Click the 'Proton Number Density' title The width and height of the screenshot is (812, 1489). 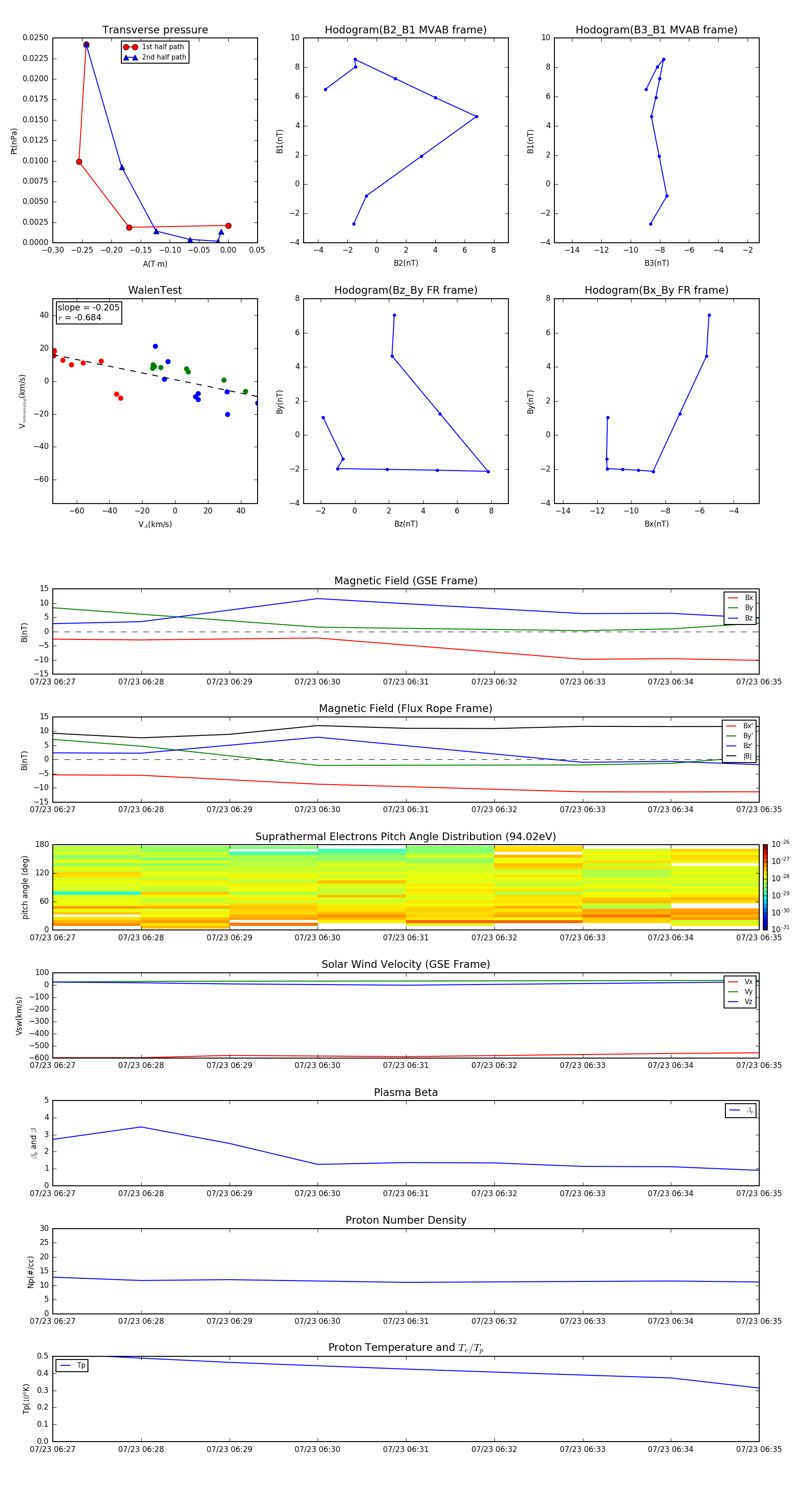(406, 1220)
